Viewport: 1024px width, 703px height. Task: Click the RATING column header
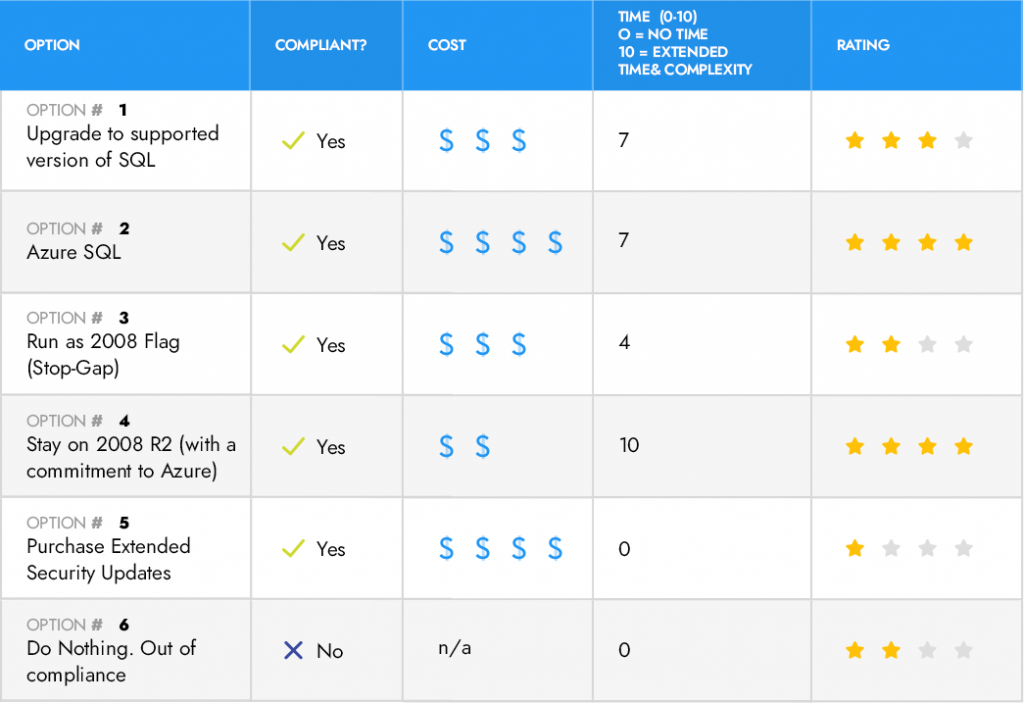tap(863, 45)
